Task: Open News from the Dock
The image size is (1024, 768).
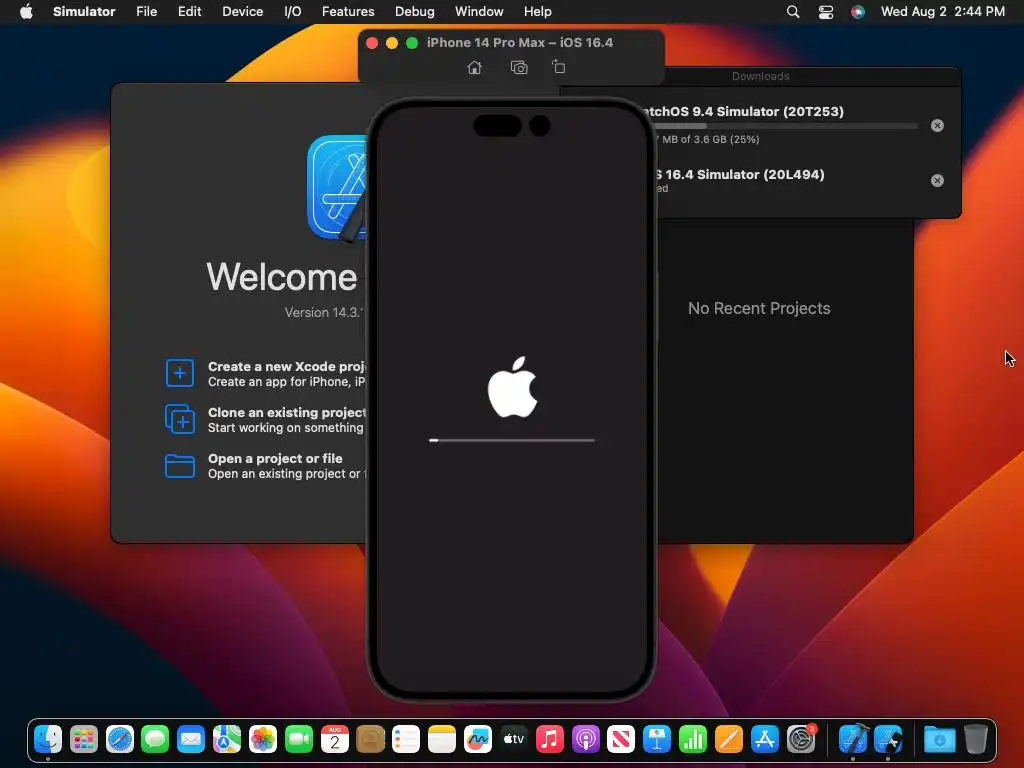Action: tap(620, 739)
